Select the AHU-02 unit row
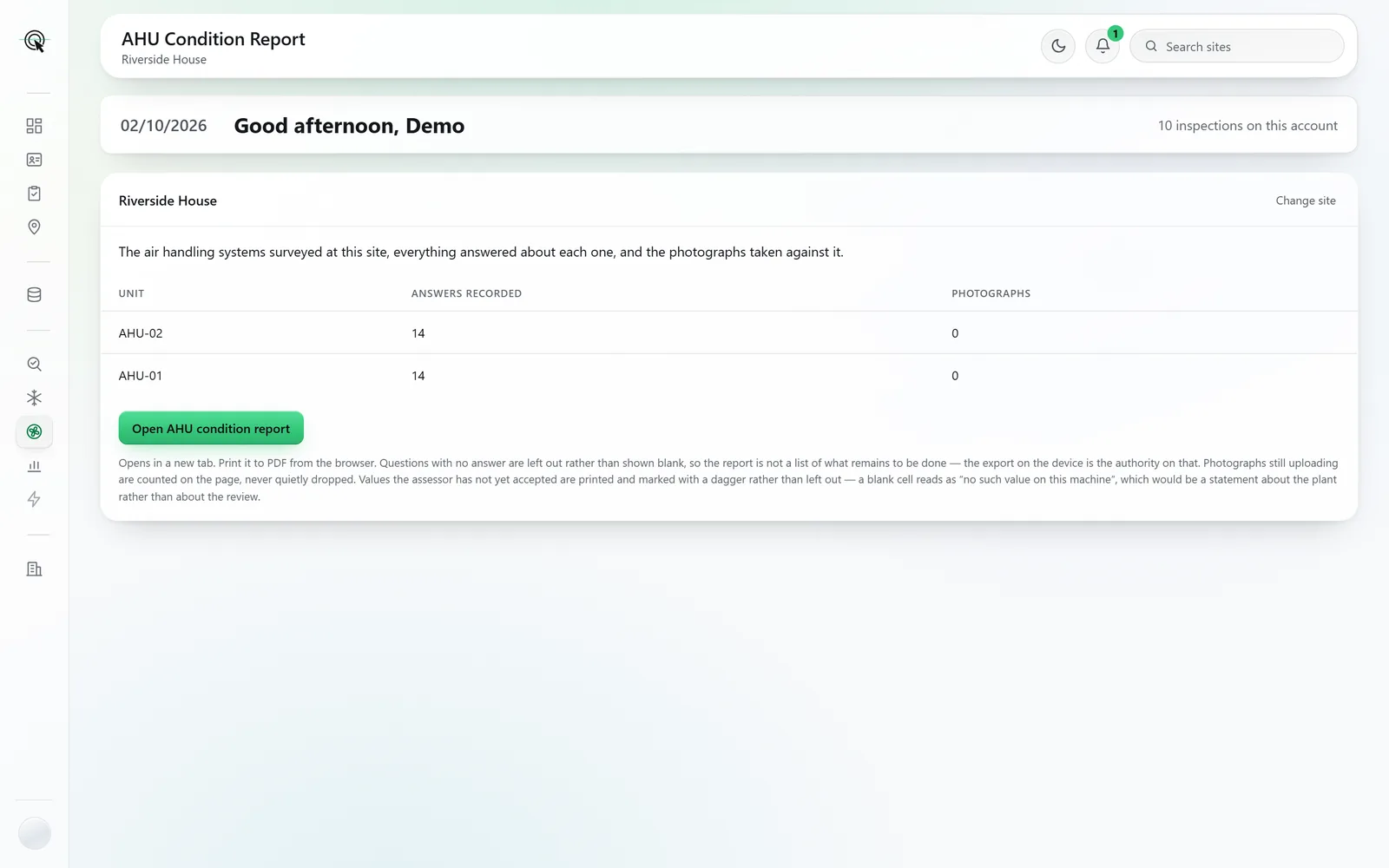The width and height of the screenshot is (1389, 868). tap(729, 333)
